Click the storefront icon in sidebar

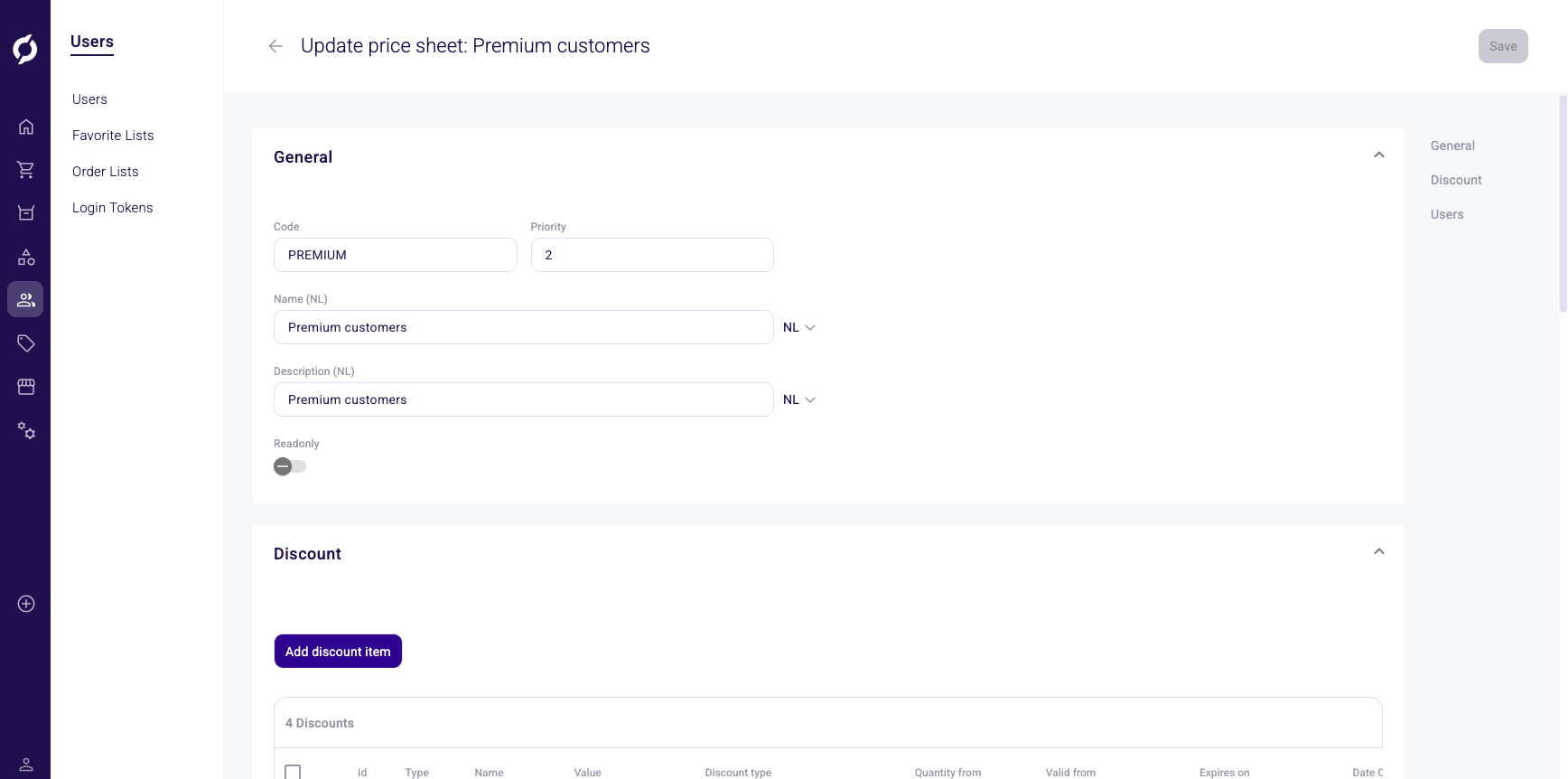tap(26, 387)
